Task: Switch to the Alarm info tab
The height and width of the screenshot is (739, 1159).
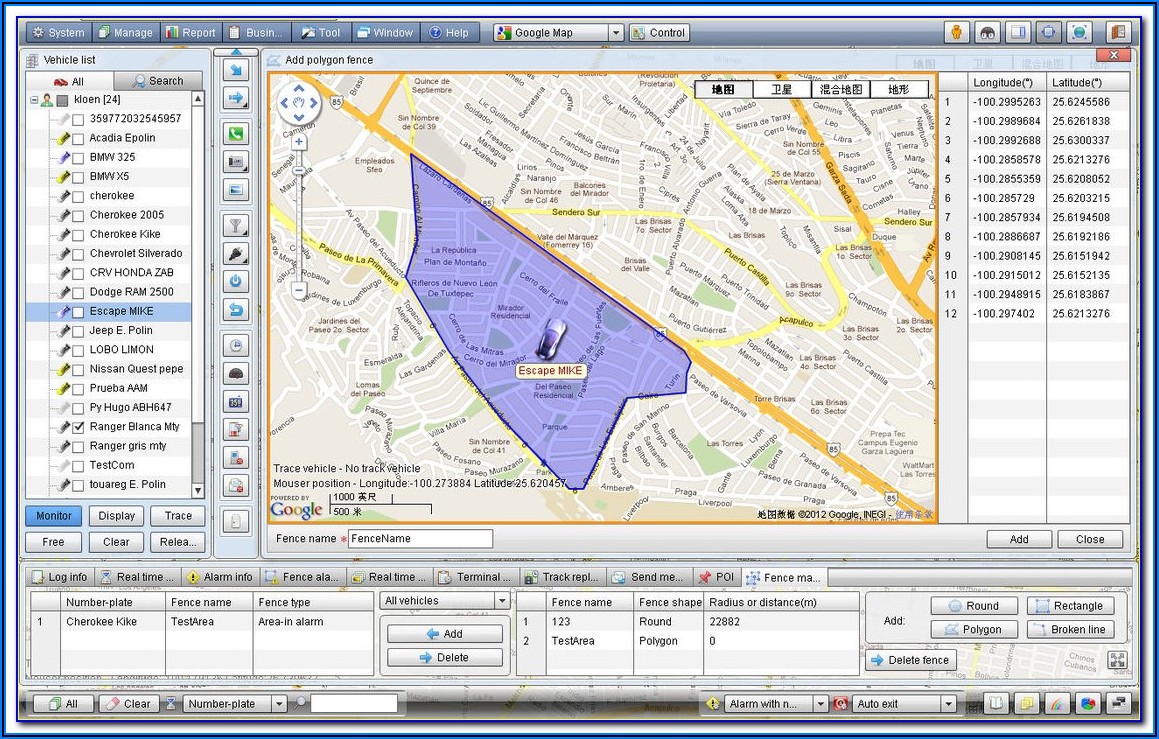Action: pos(219,577)
